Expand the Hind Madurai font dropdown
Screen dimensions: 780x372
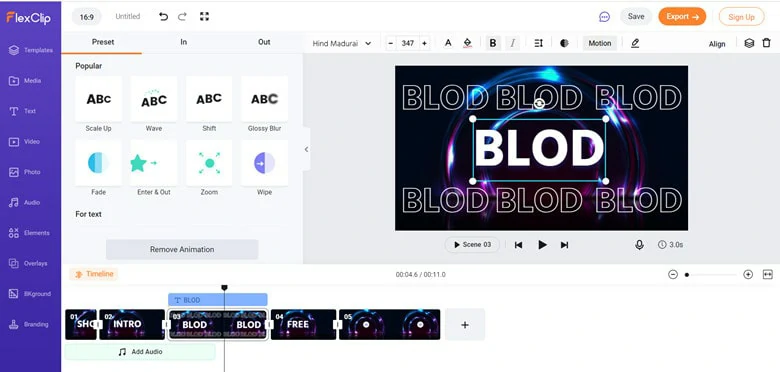342,43
